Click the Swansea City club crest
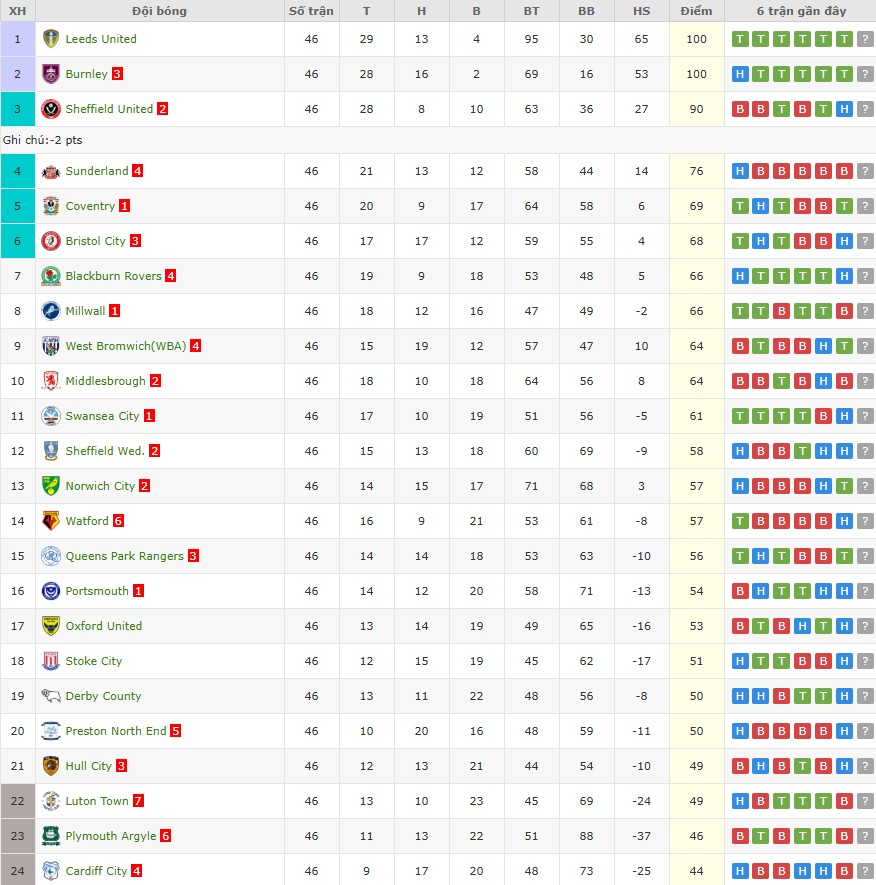The image size is (876, 885). [x=51, y=416]
